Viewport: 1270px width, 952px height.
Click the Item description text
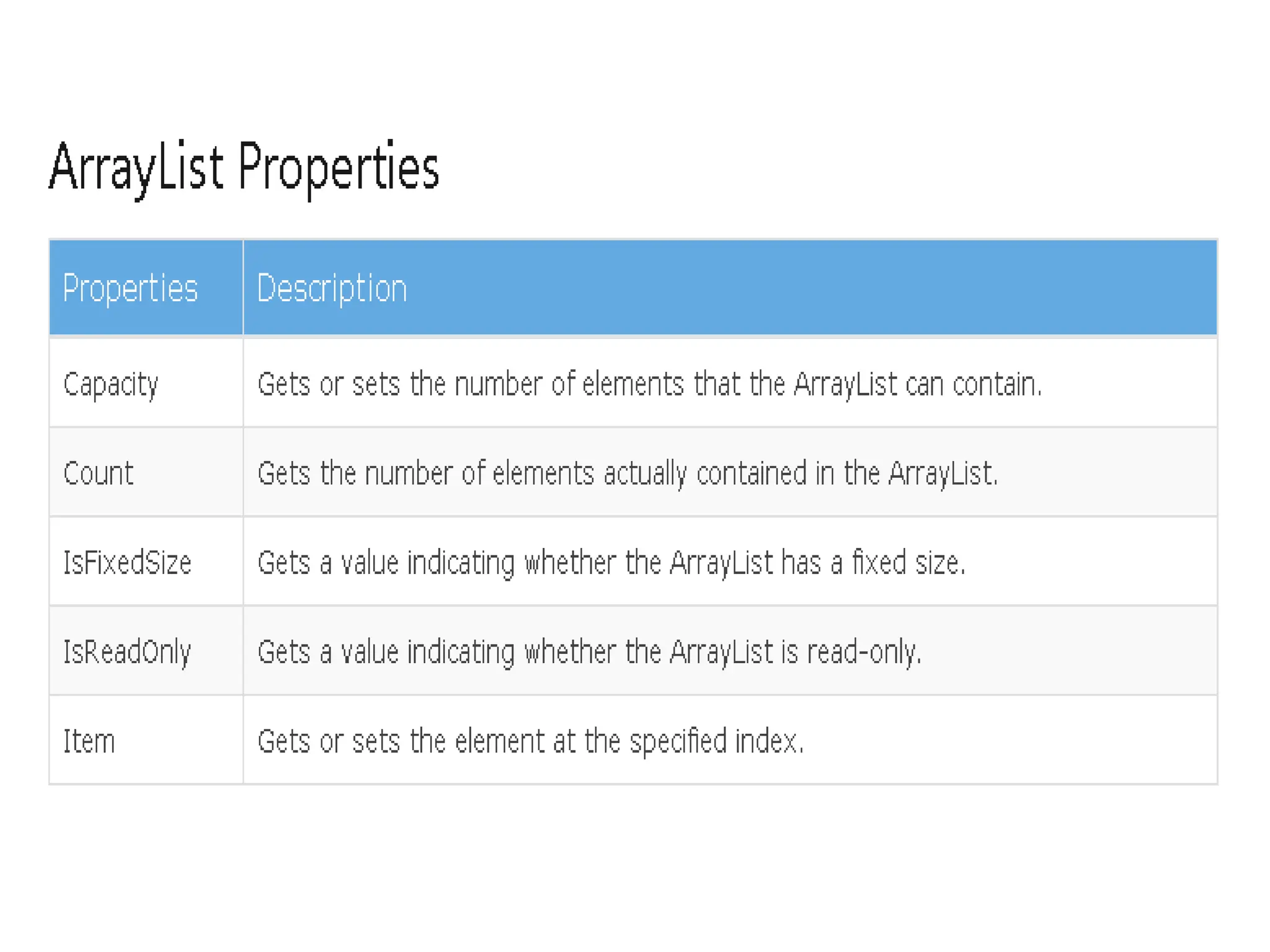tap(531, 741)
